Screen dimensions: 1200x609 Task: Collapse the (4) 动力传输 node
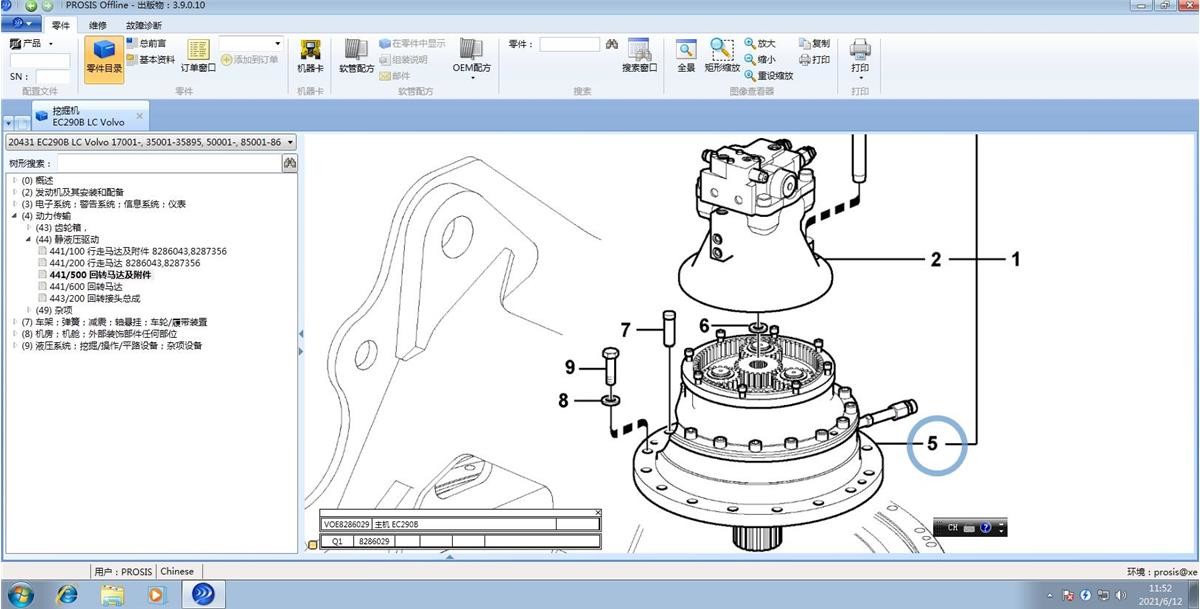14,216
